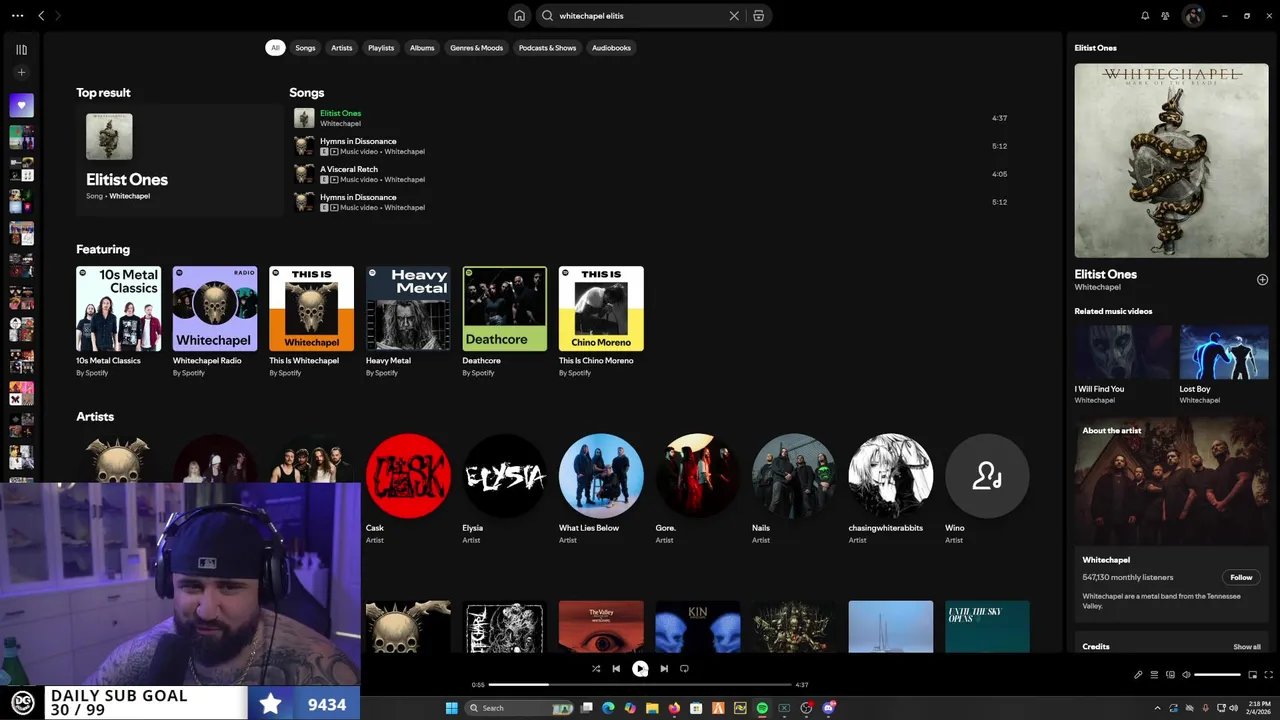Open Connect to a device

(x=1170, y=675)
